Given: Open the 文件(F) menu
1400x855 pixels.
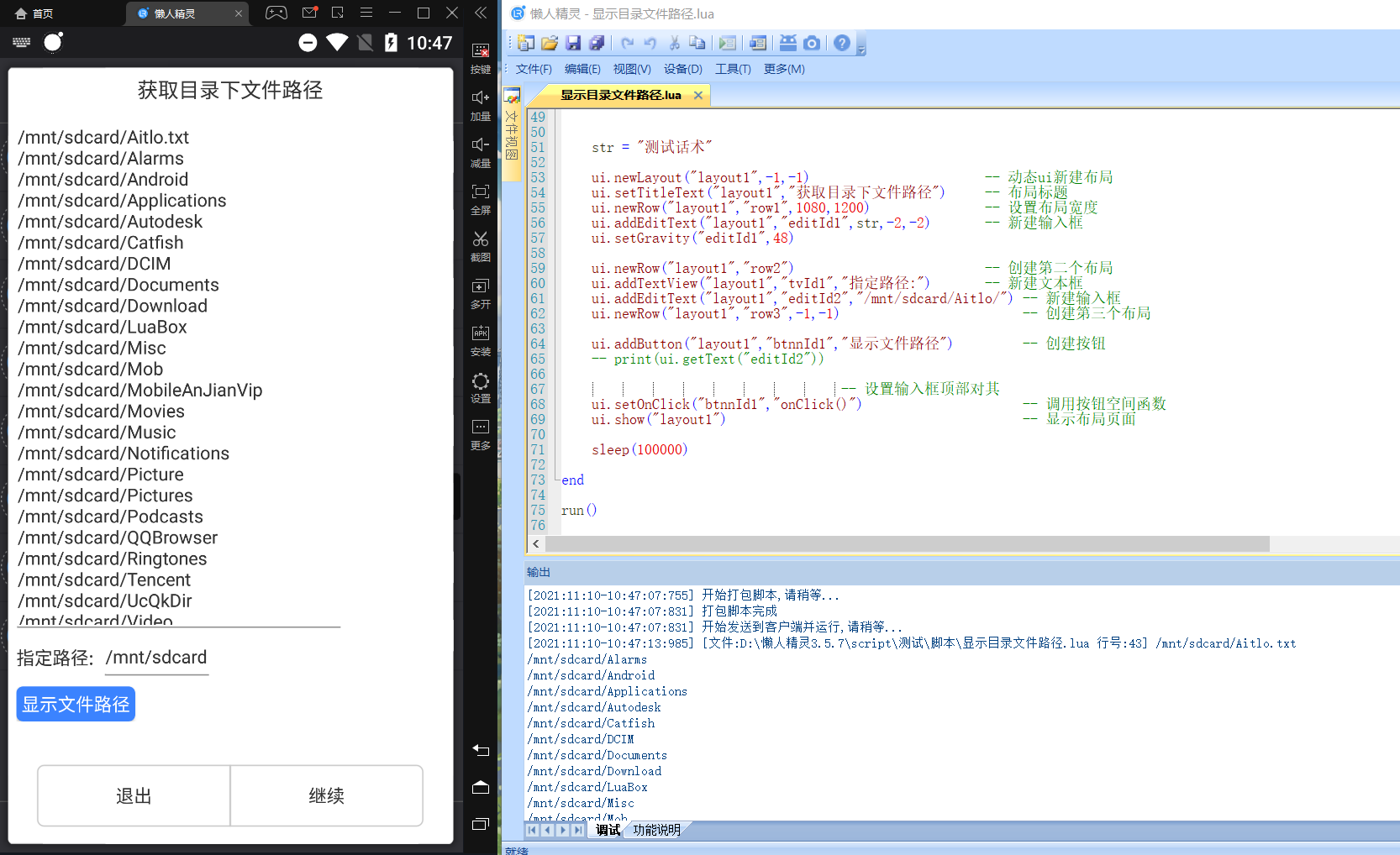Looking at the screenshot, I should point(534,69).
